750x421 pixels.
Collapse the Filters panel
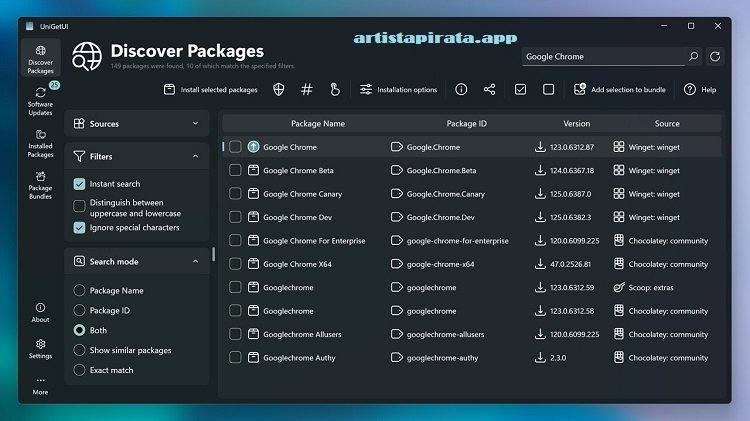point(137,156)
